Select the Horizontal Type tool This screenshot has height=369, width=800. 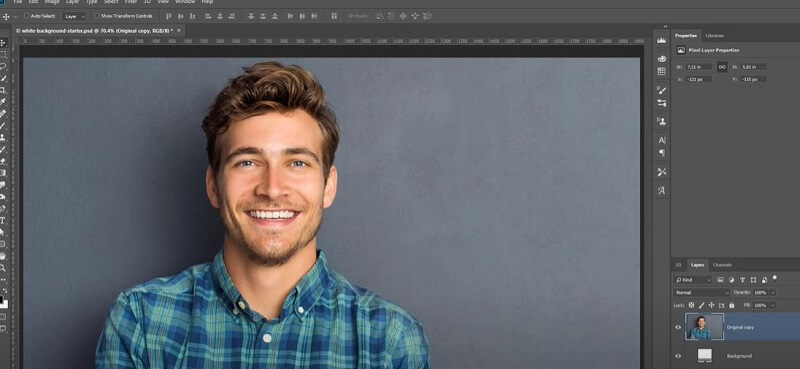[3, 220]
